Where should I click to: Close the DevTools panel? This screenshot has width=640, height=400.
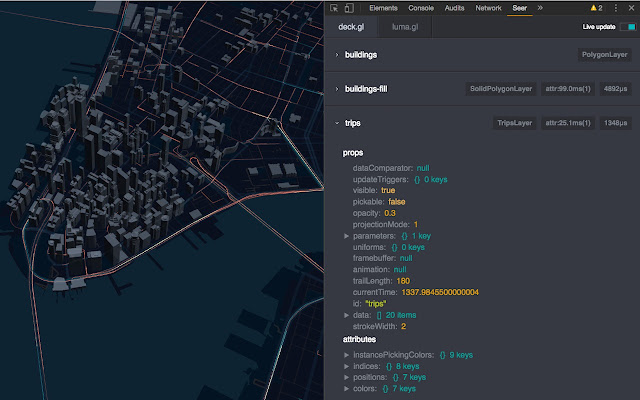point(629,7)
